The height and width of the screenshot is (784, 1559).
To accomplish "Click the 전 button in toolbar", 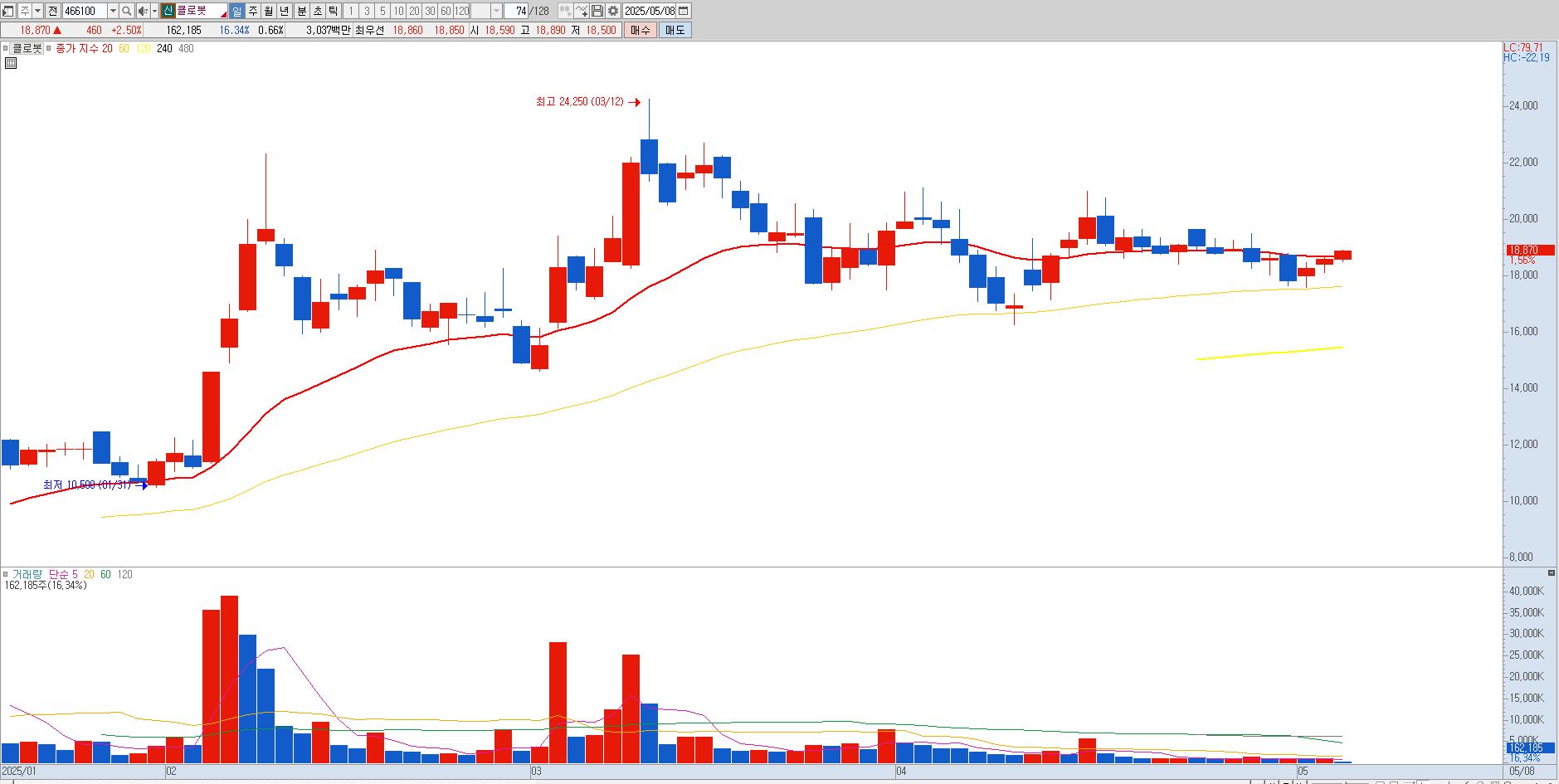I will (53, 11).
